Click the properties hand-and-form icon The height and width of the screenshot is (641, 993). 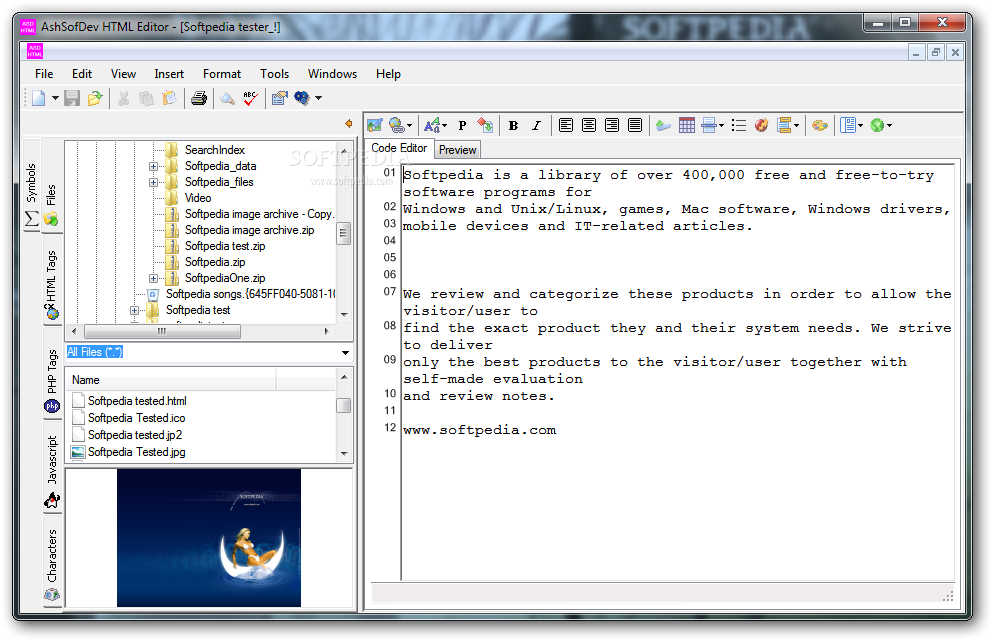[279, 98]
